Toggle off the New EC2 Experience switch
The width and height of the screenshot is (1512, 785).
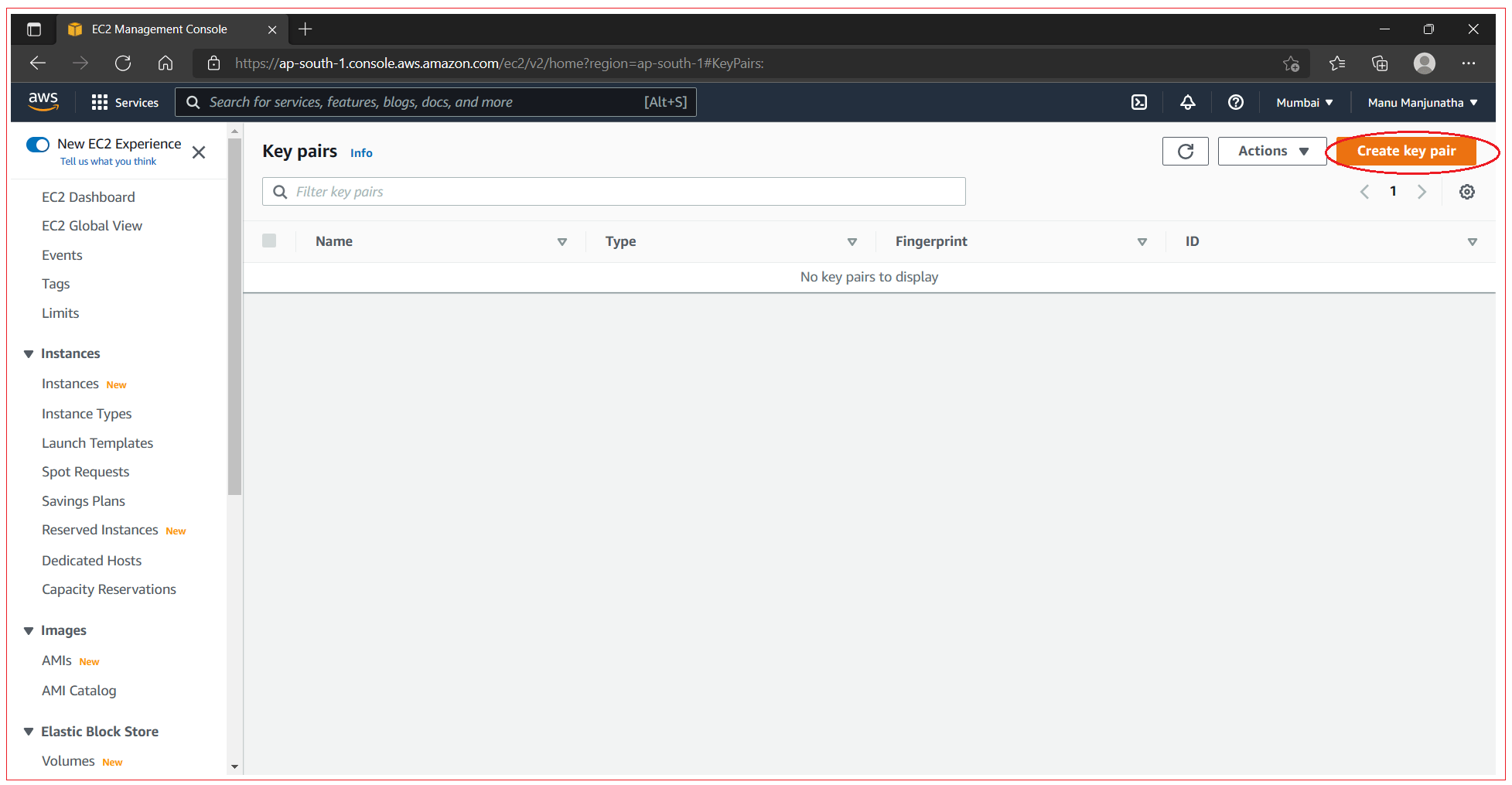[x=38, y=145]
